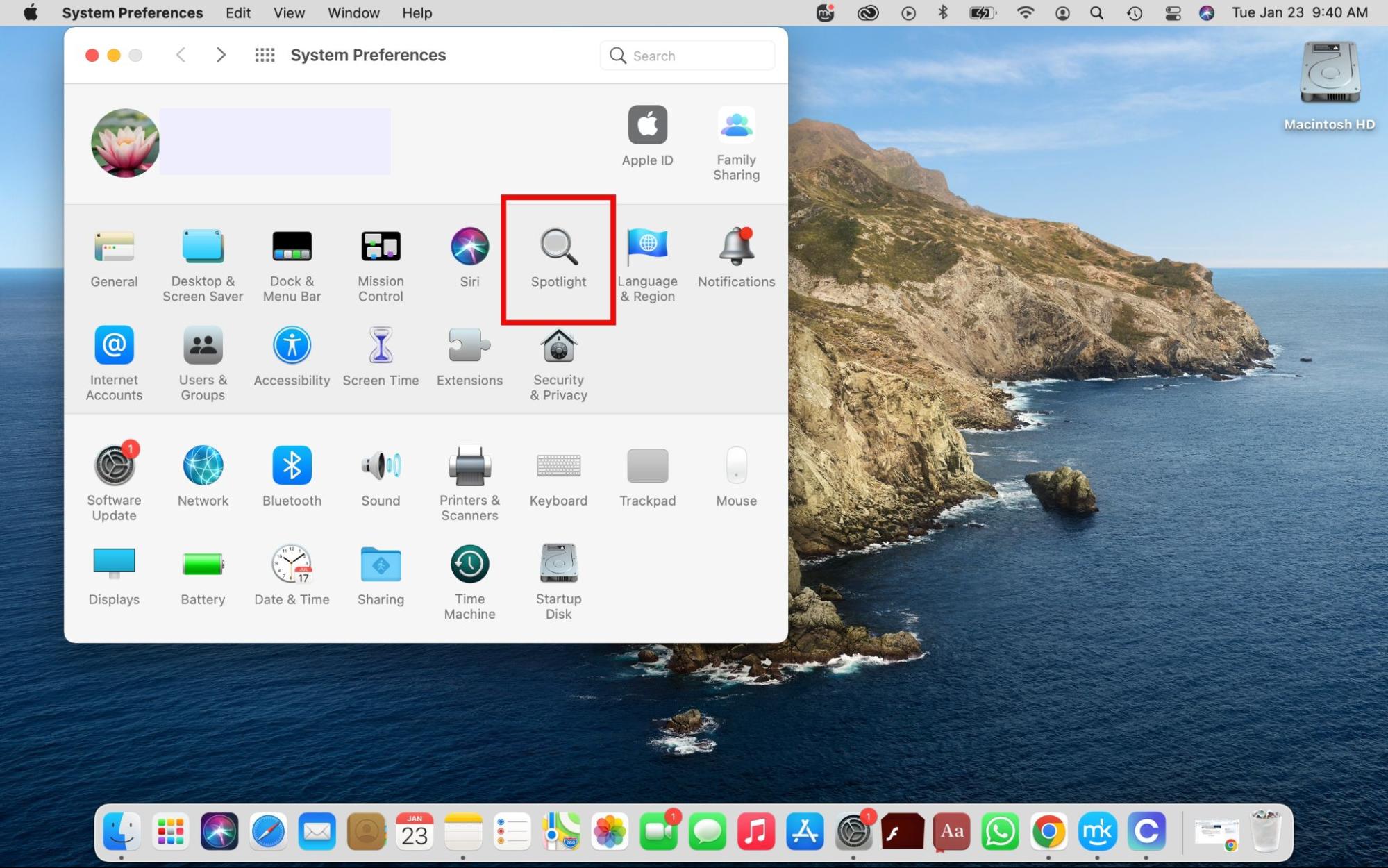Open Screen Time preferences

tap(381, 358)
